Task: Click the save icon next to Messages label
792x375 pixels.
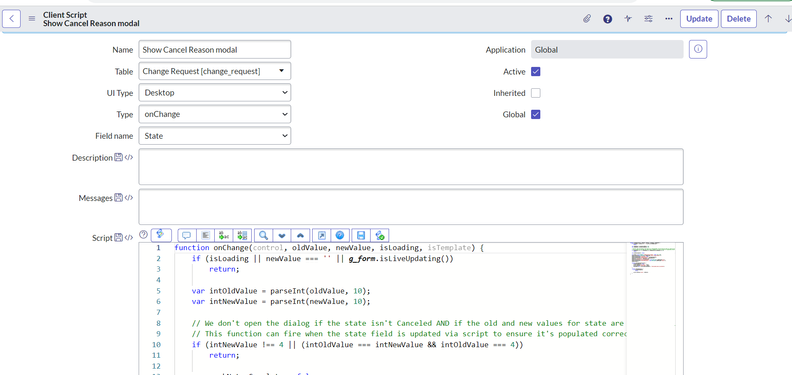Action: pyautogui.click(x=118, y=198)
